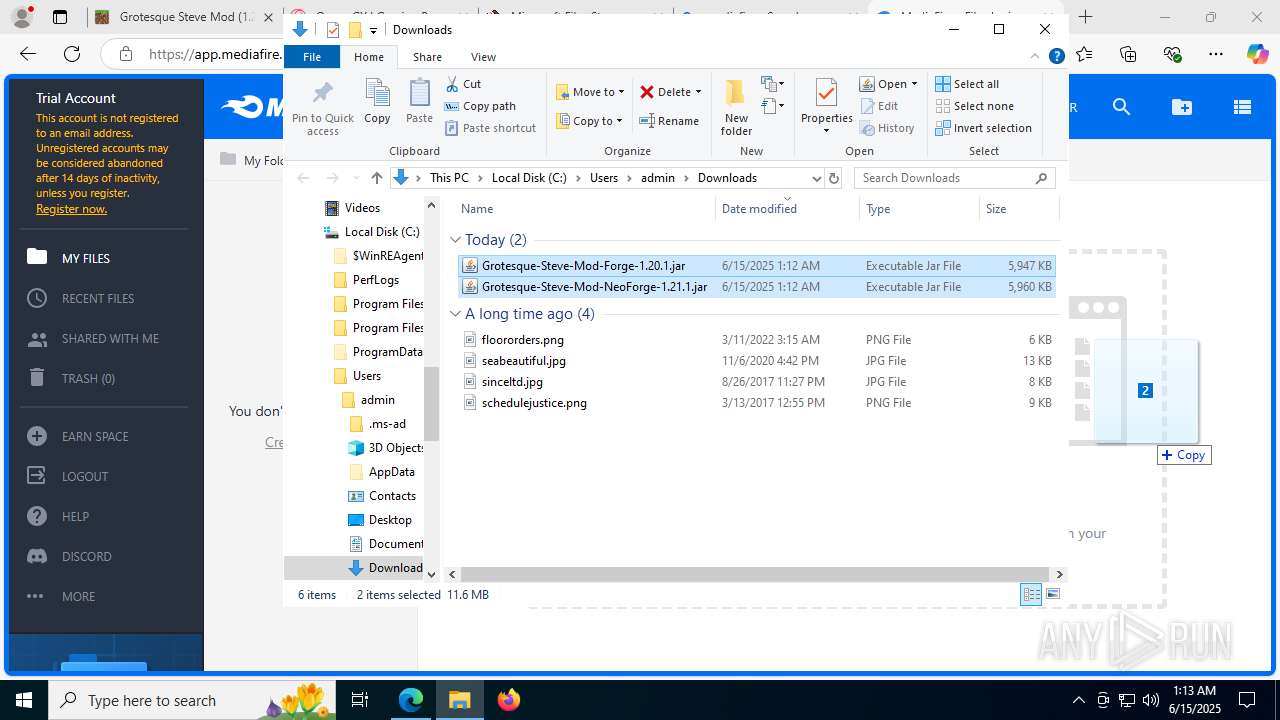The width and height of the screenshot is (1280, 720).
Task: Open the Move to dropdown
Action: [x=590, y=91]
